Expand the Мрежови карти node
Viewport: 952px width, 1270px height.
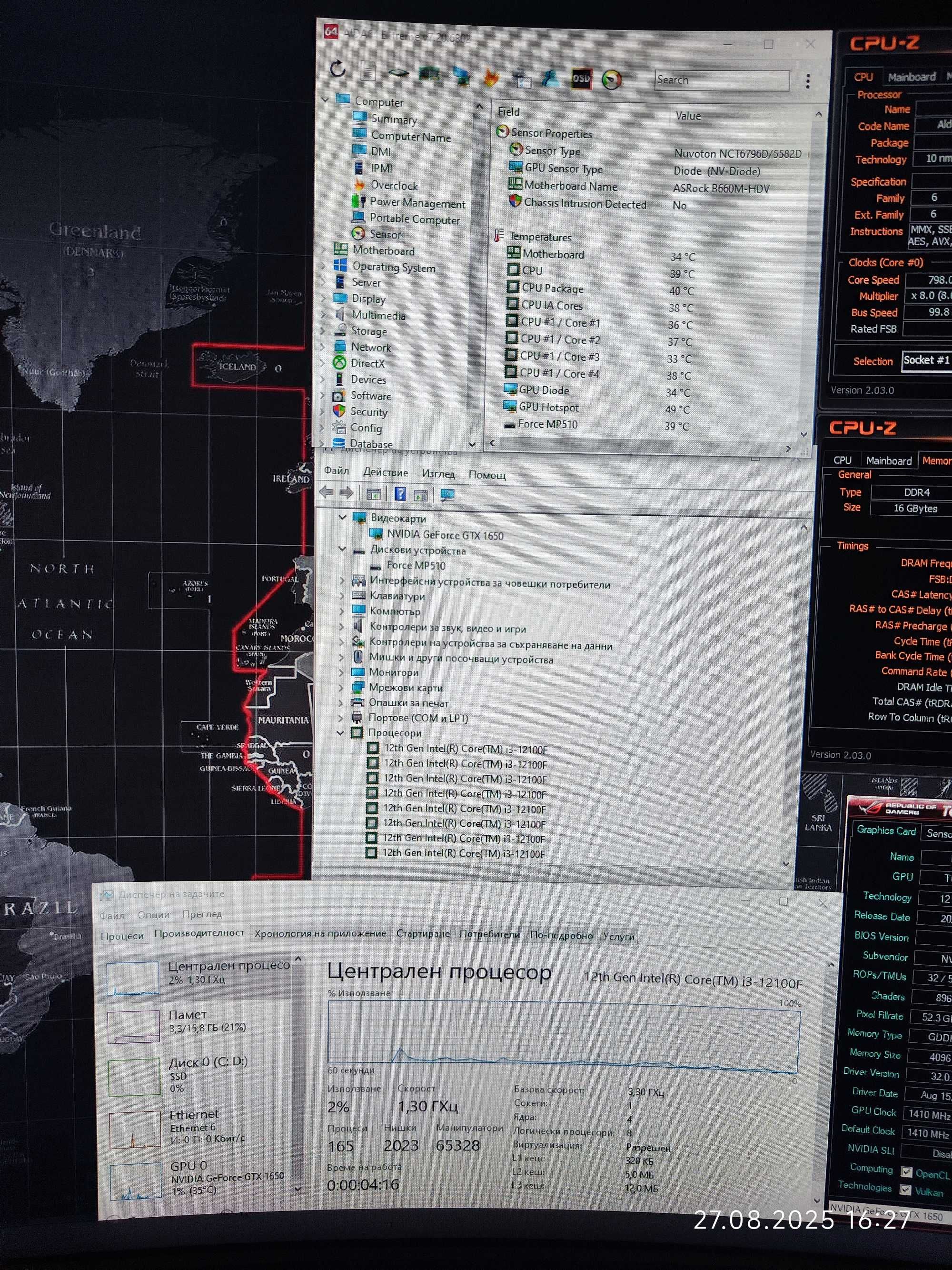(x=341, y=687)
